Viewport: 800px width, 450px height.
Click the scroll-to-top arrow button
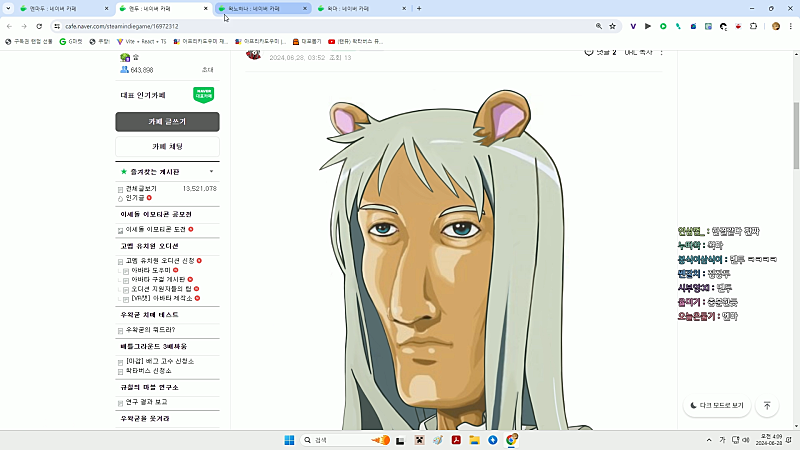point(767,406)
